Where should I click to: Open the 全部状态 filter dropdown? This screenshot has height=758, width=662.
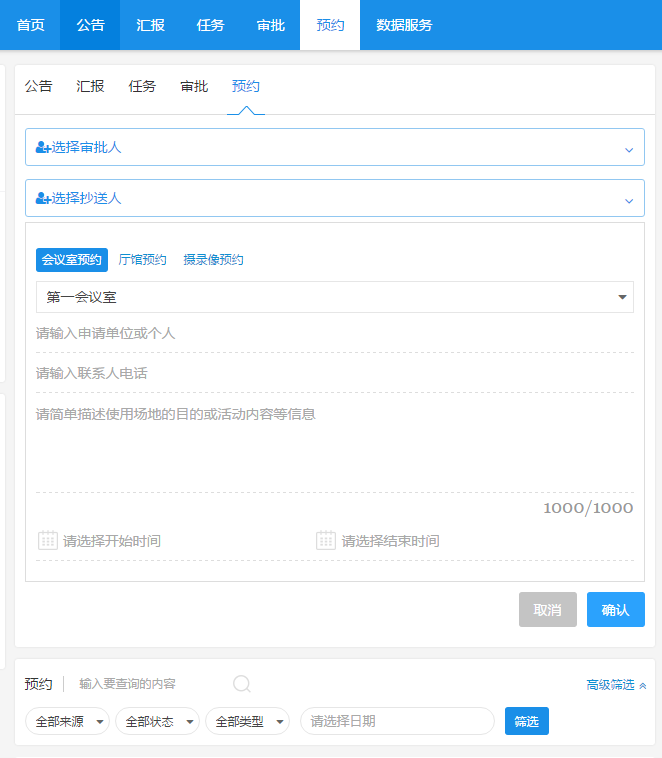157,721
